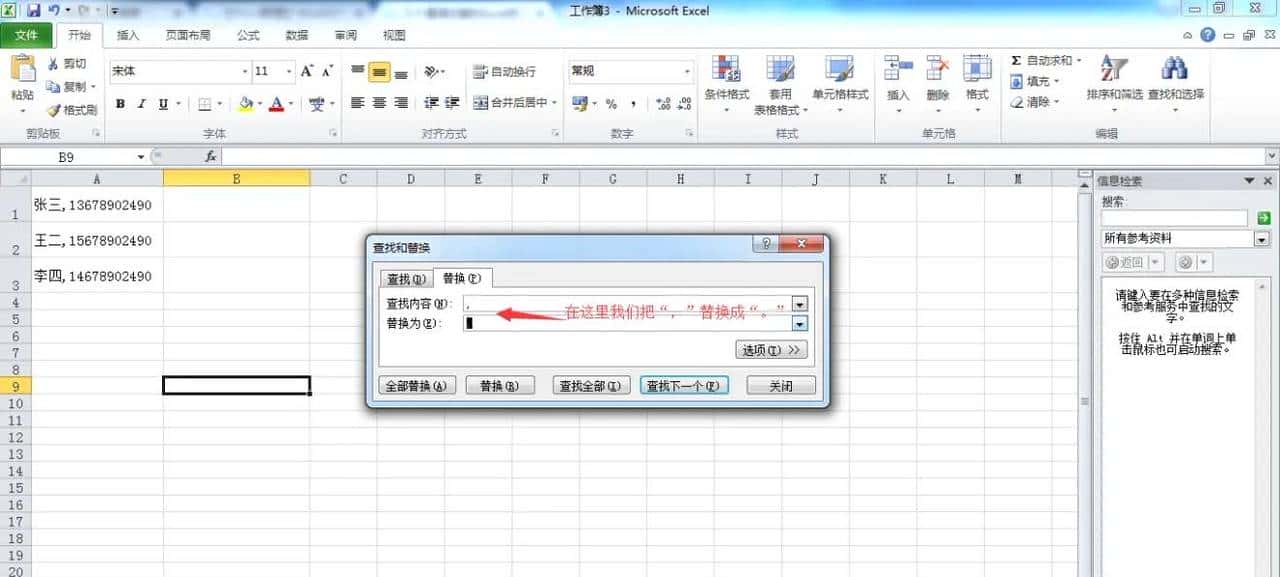Toggle Italic formatting button
This screenshot has height=577, width=1280.
[141, 104]
